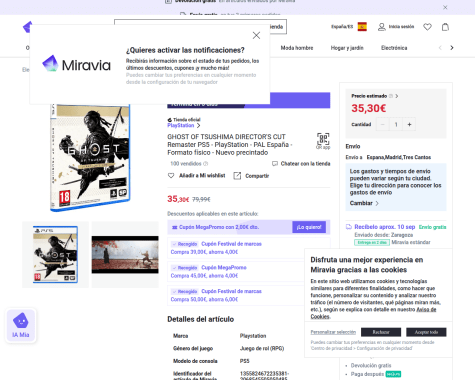Click the Paga después item
475x380 pixels.
[367, 374]
